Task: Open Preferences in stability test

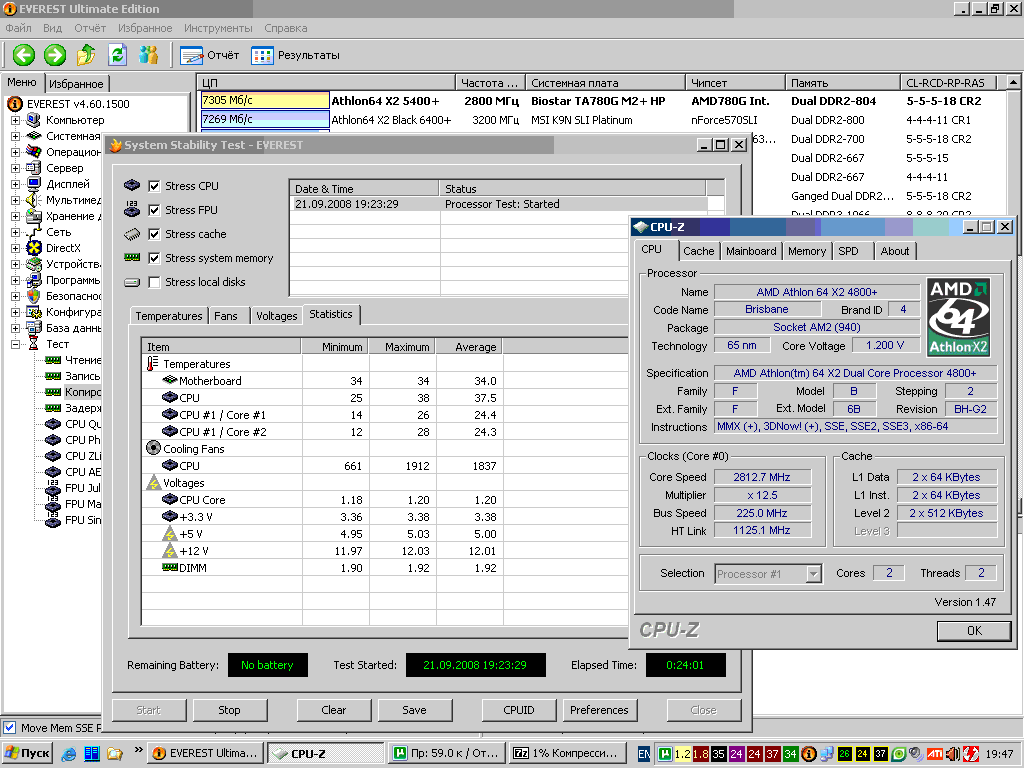Action: [x=599, y=710]
